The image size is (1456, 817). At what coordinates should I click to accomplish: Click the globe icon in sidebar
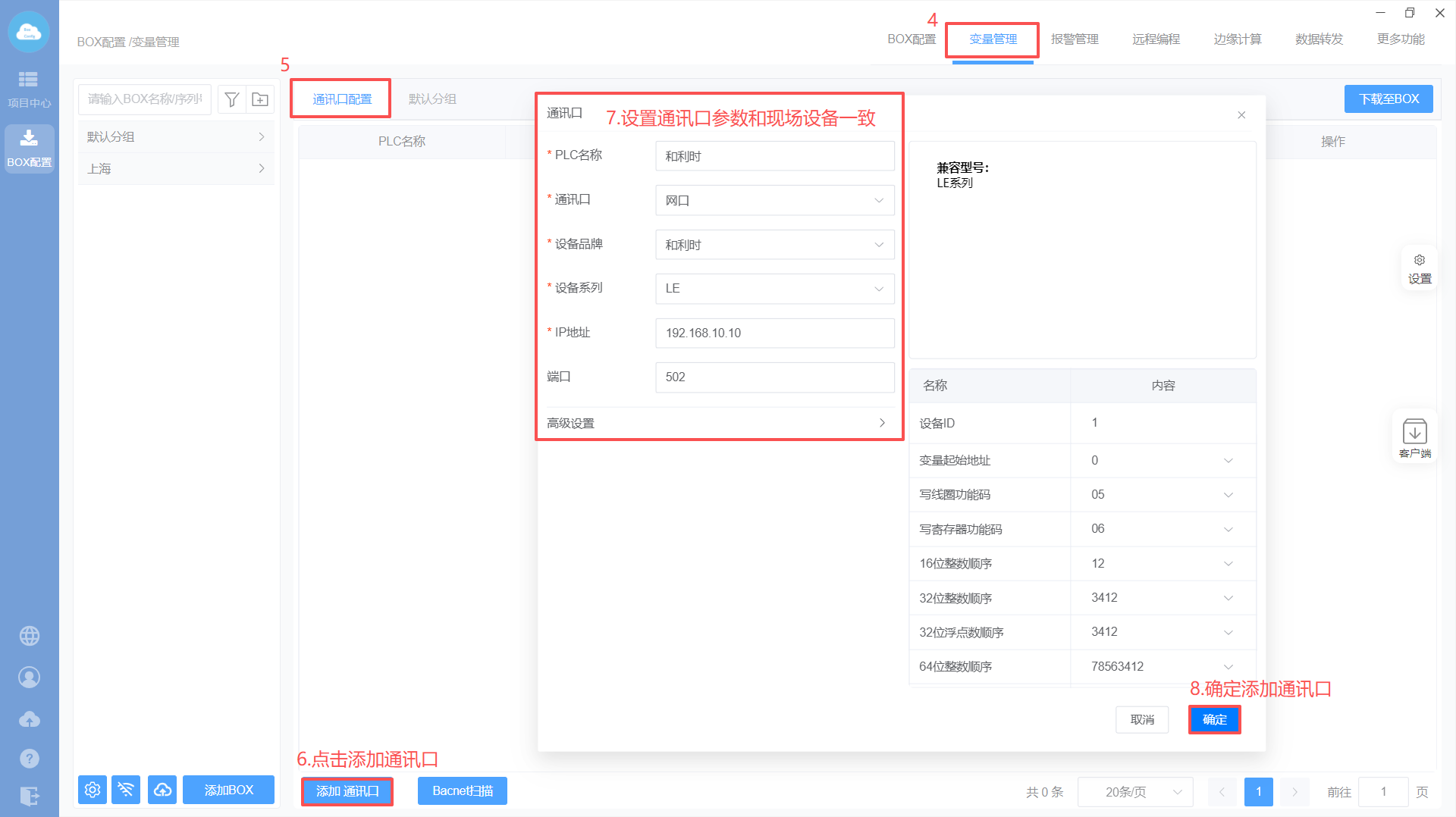(30, 636)
